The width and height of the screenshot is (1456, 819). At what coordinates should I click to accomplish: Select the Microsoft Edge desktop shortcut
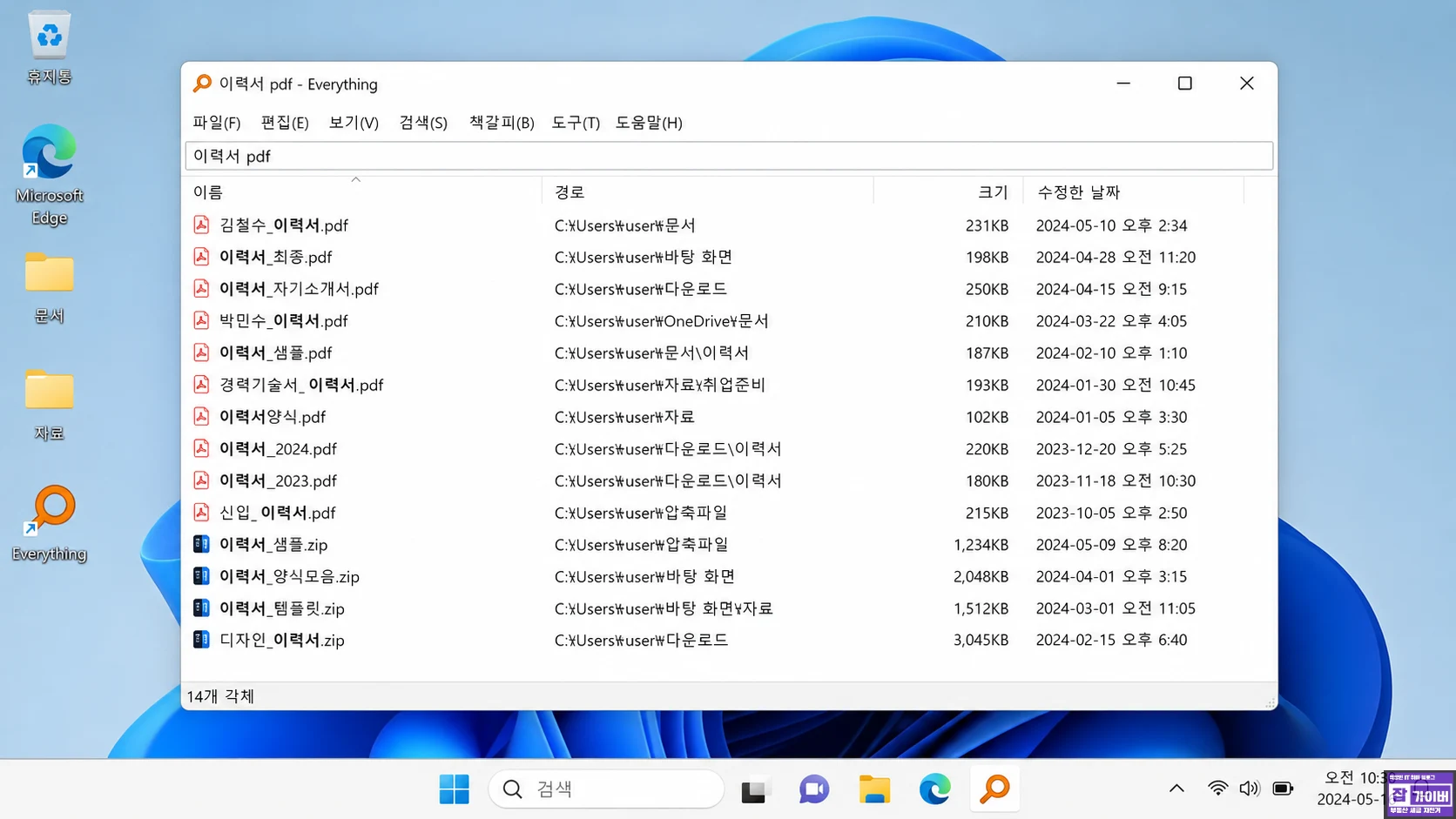(x=49, y=175)
